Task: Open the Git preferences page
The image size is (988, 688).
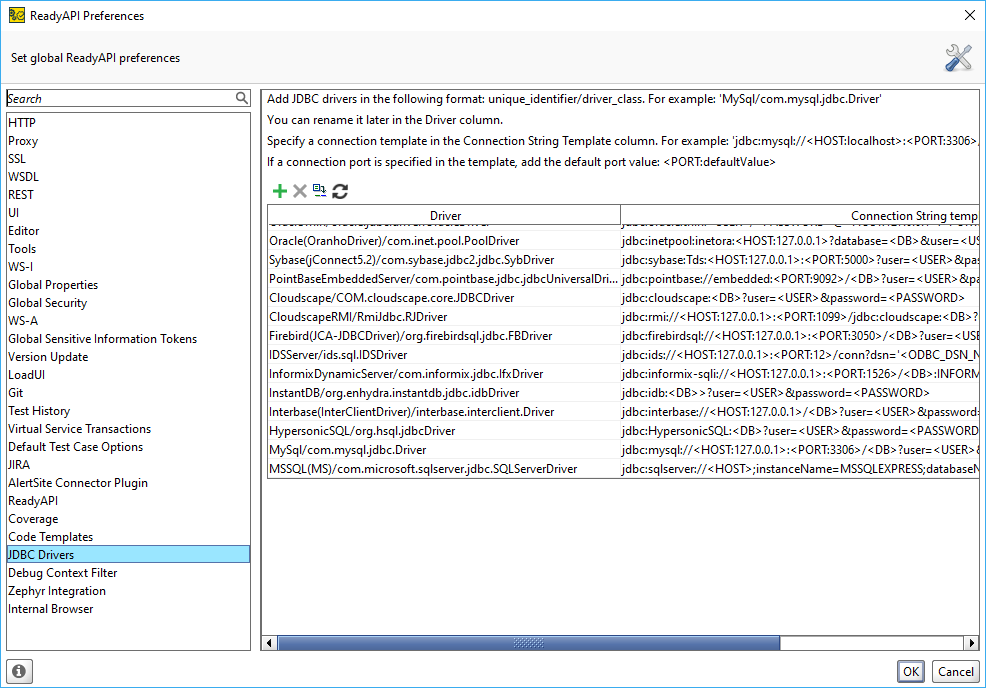Action: 129,393
